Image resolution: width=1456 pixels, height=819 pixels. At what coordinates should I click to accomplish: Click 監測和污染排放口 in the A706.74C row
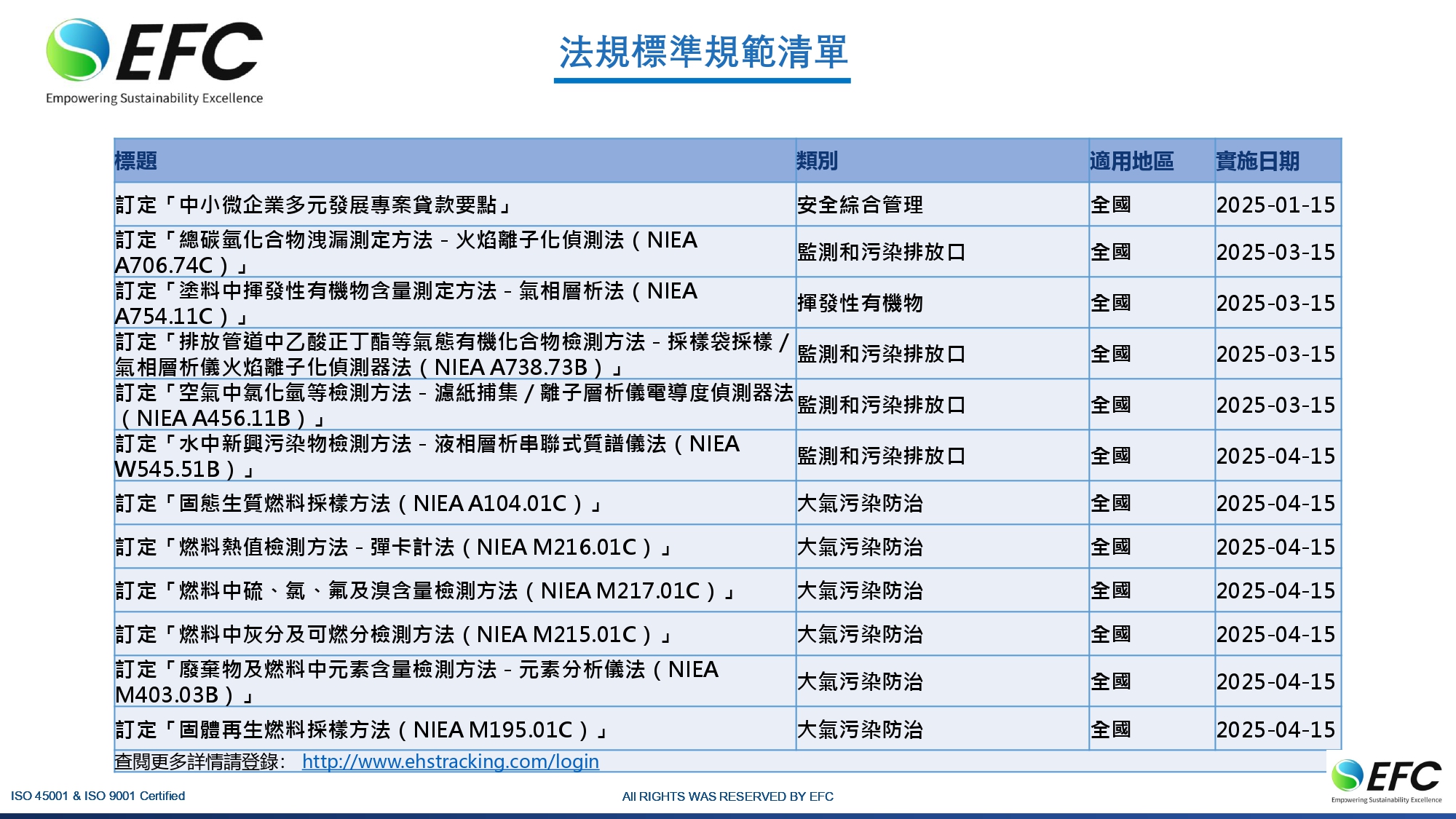click(943, 252)
